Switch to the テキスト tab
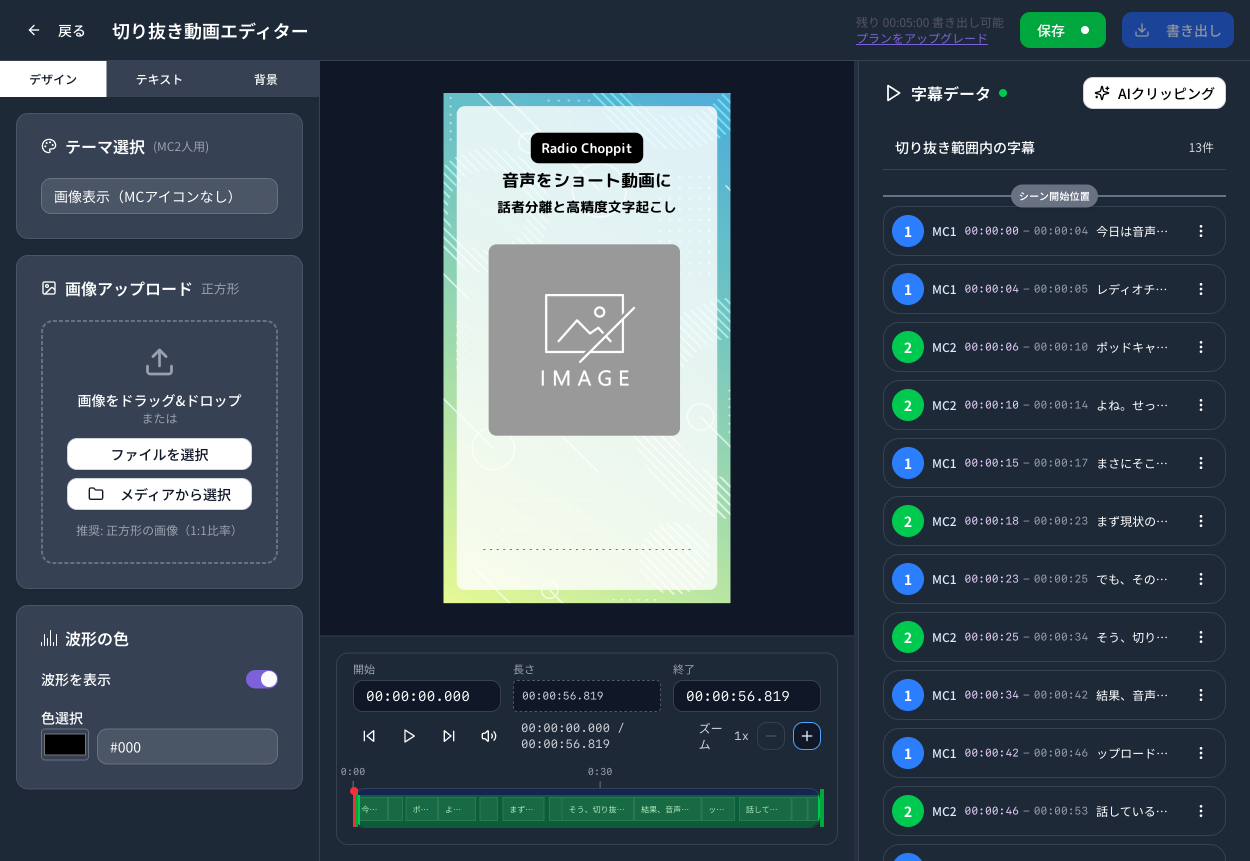 tap(159, 79)
